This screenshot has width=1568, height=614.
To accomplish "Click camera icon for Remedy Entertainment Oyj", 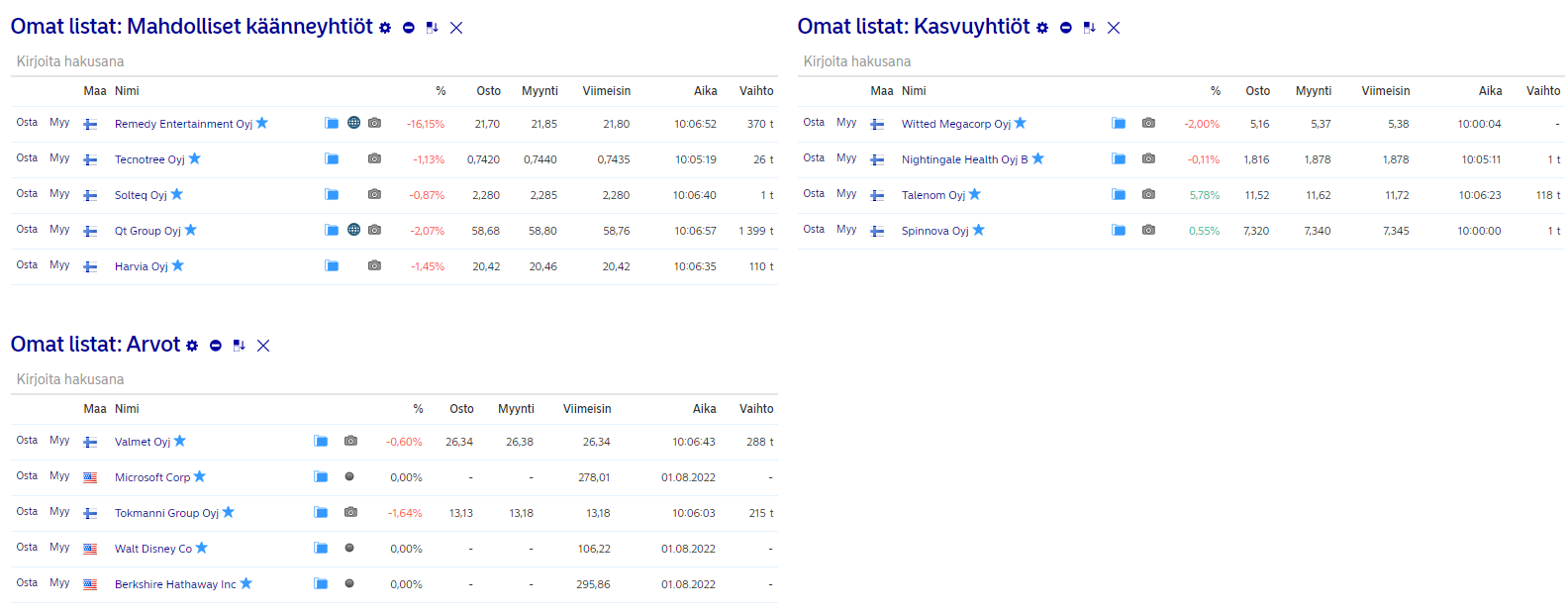I will [374, 123].
